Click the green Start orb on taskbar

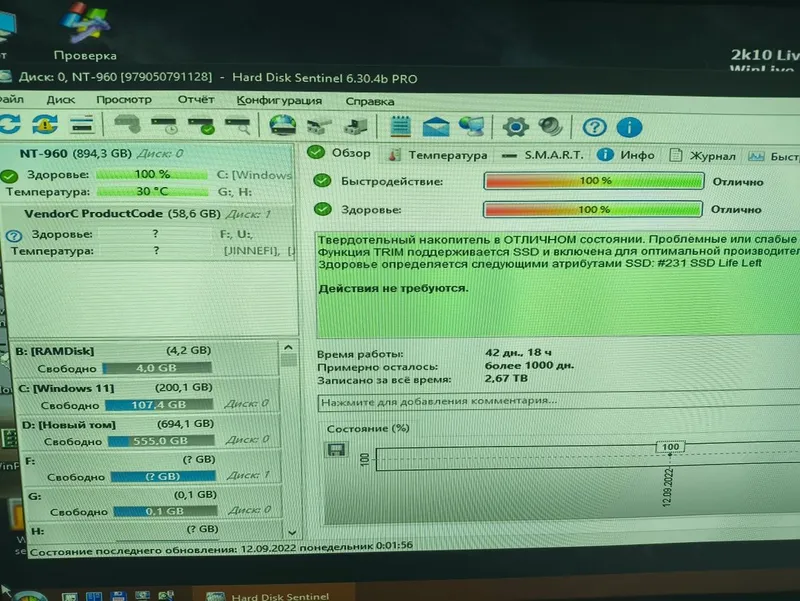pyautogui.click(x=30, y=595)
